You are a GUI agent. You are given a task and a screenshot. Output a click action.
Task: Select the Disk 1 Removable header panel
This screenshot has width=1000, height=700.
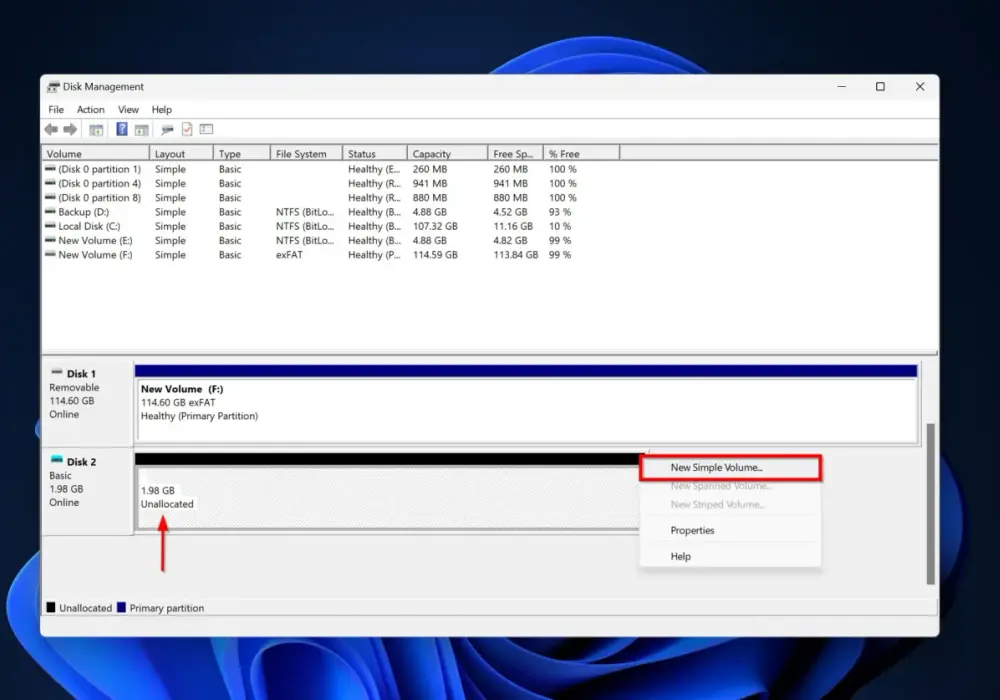pos(88,402)
